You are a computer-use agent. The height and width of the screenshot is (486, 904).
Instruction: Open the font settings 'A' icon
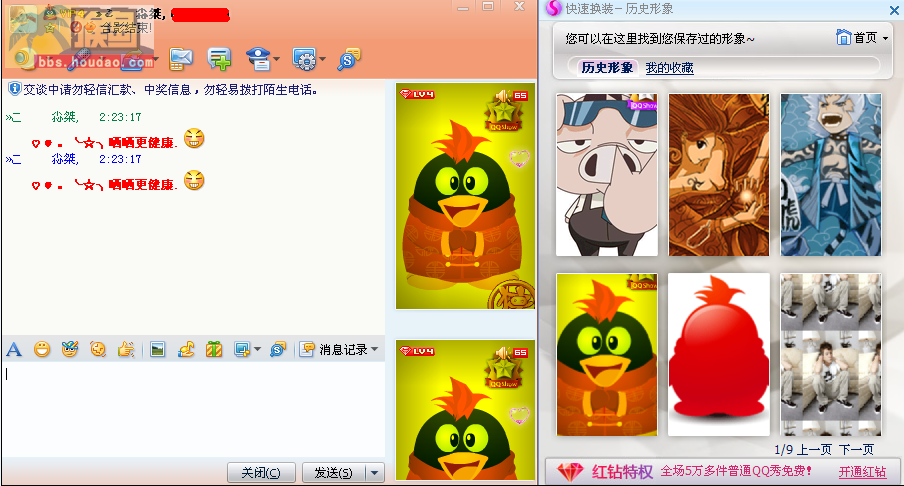point(14,349)
